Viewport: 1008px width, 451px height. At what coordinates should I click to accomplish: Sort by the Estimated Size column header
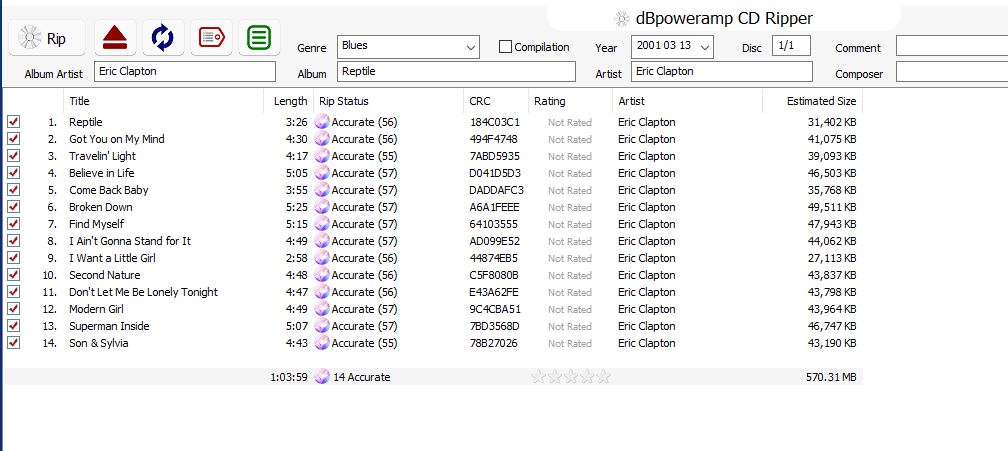[x=820, y=101]
